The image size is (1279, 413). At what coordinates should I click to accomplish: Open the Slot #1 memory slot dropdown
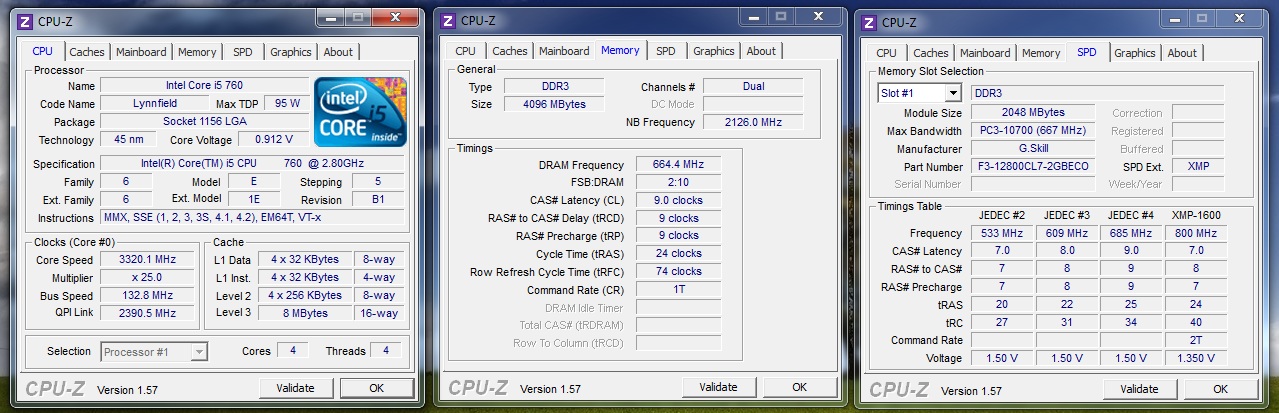tap(919, 93)
